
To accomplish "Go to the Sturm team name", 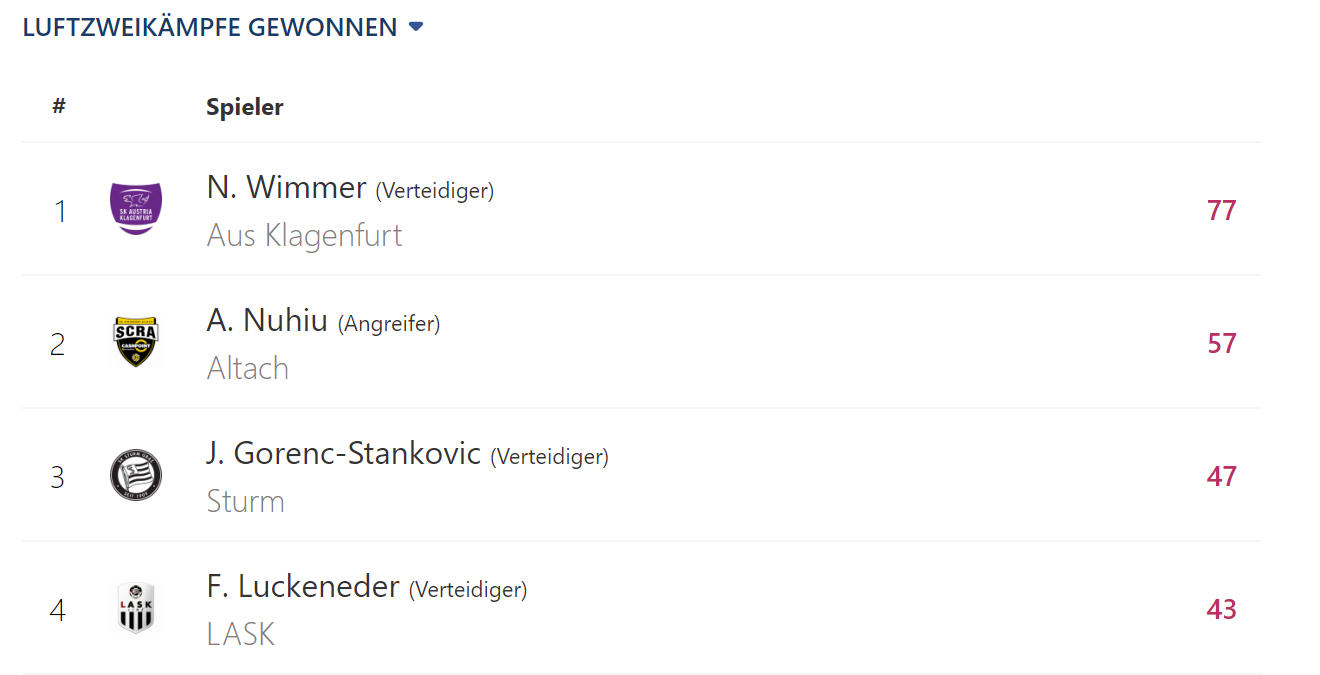I will pyautogui.click(x=246, y=501).
